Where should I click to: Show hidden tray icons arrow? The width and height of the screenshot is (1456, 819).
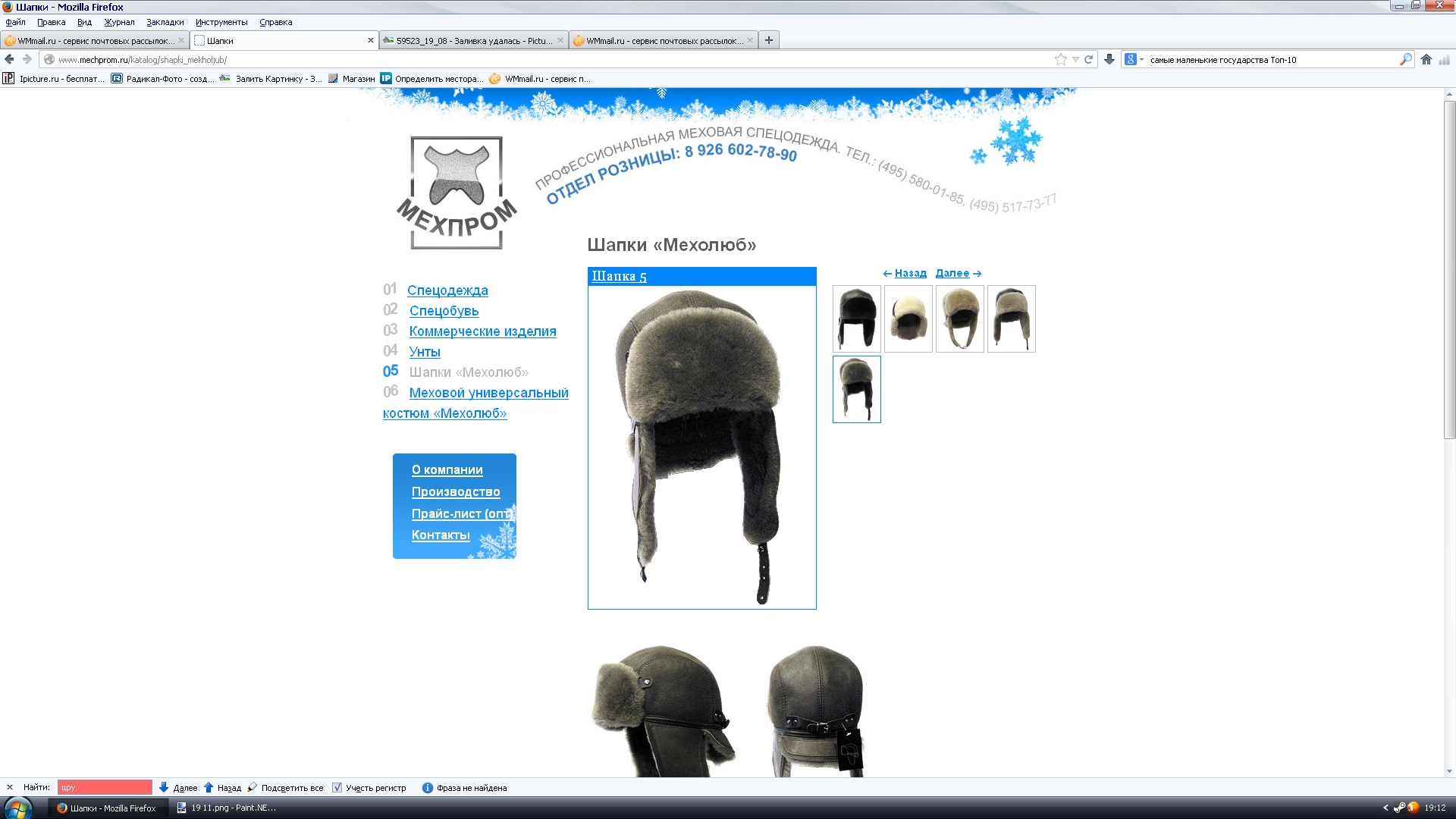point(1385,808)
